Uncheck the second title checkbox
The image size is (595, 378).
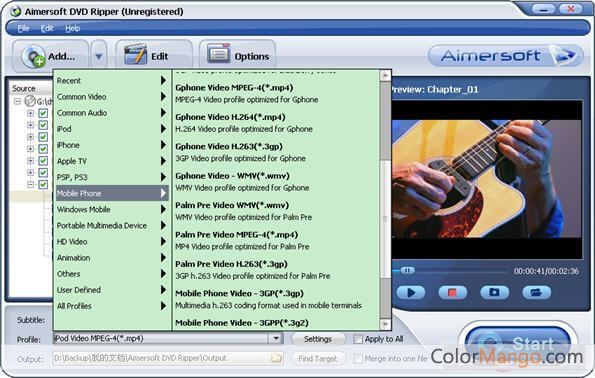click(43, 125)
